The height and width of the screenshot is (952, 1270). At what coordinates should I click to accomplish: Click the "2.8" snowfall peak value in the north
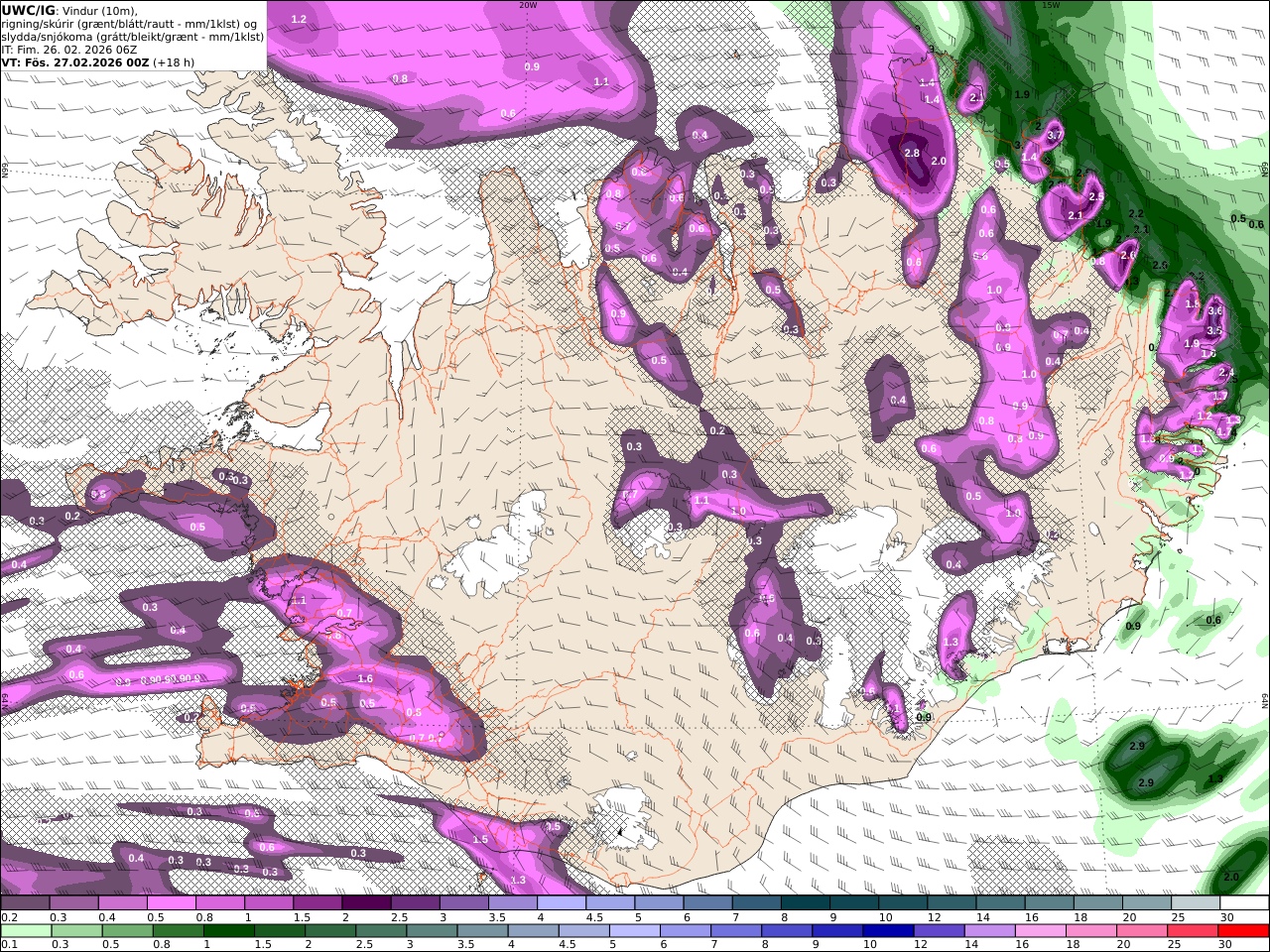[x=913, y=153]
